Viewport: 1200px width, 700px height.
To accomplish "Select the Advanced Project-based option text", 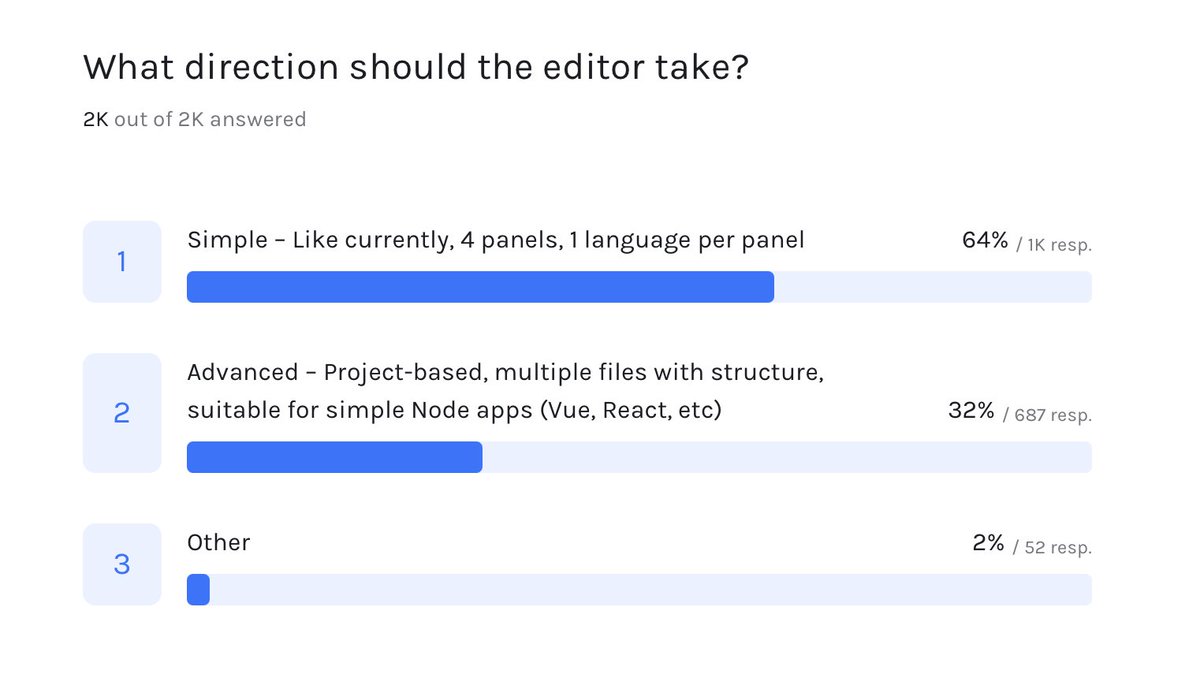I will 505,391.
